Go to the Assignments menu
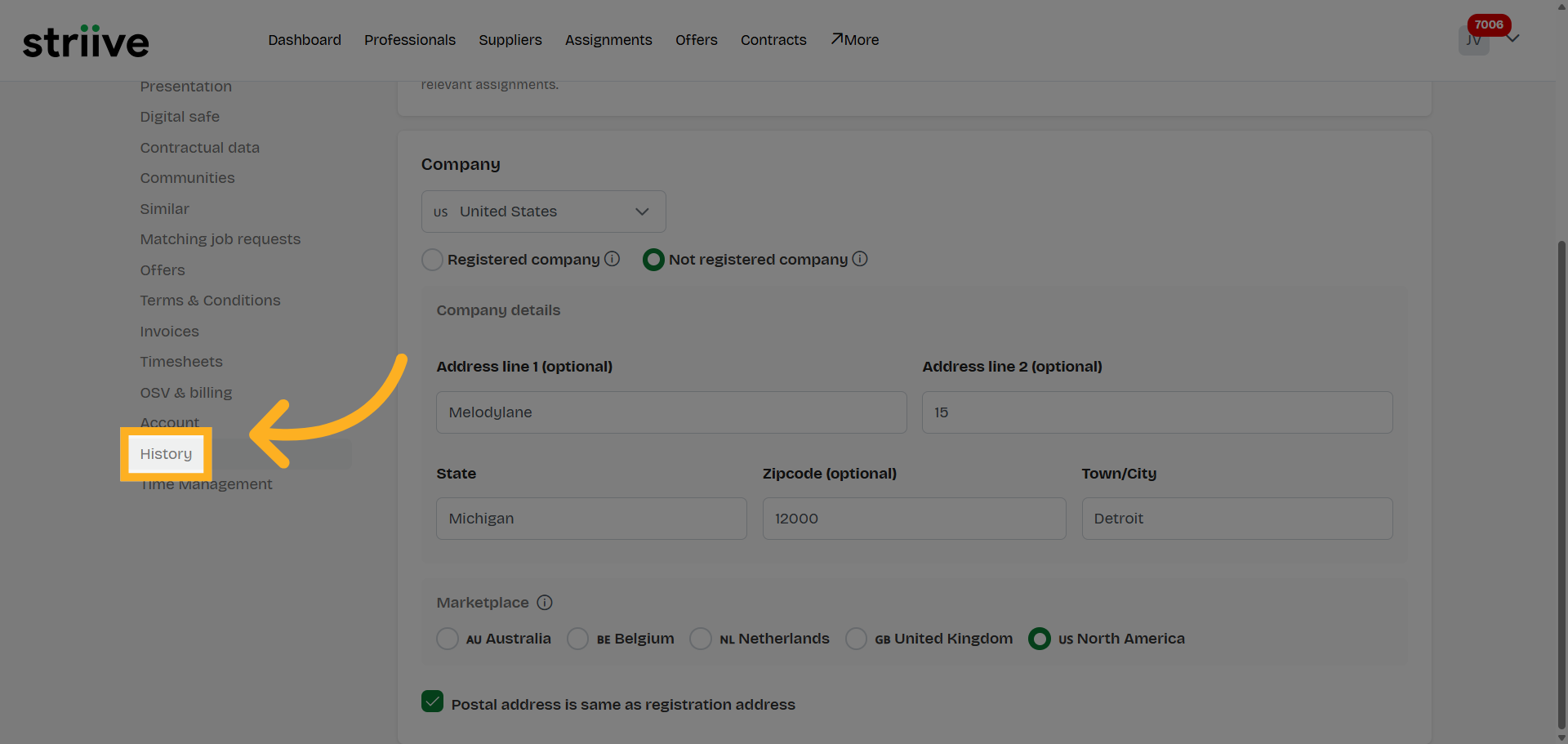The width and height of the screenshot is (1568, 744). click(608, 40)
